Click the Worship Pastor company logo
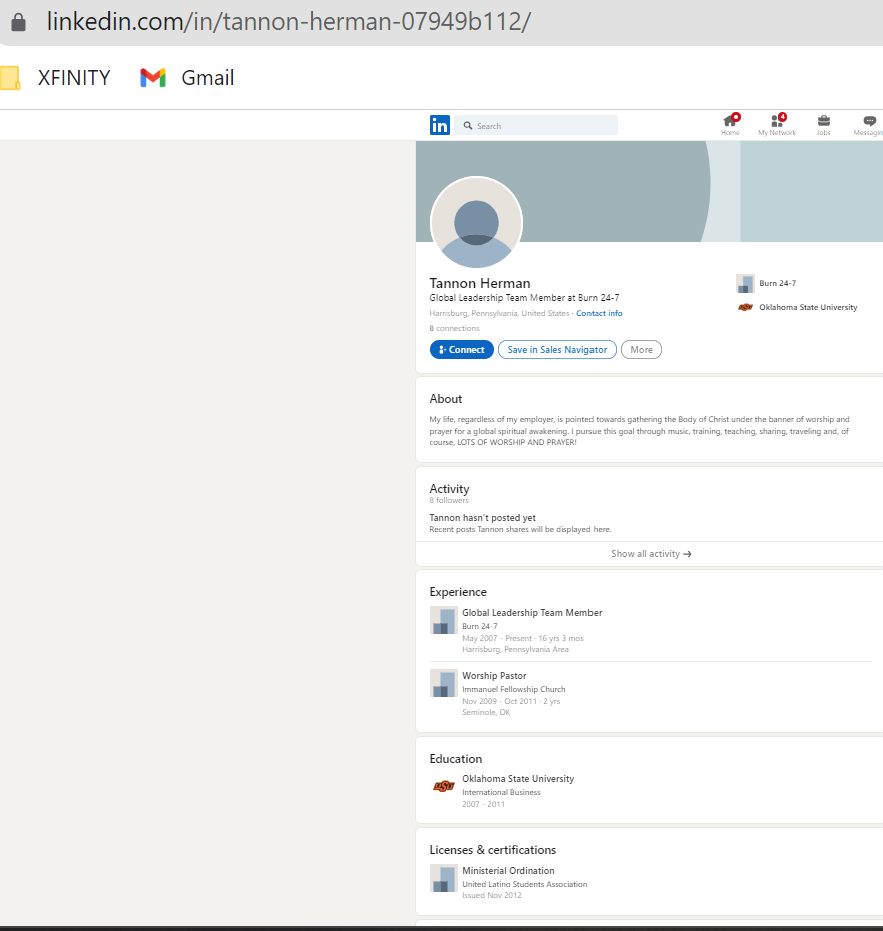Viewport: 883px width, 931px height. click(x=444, y=683)
